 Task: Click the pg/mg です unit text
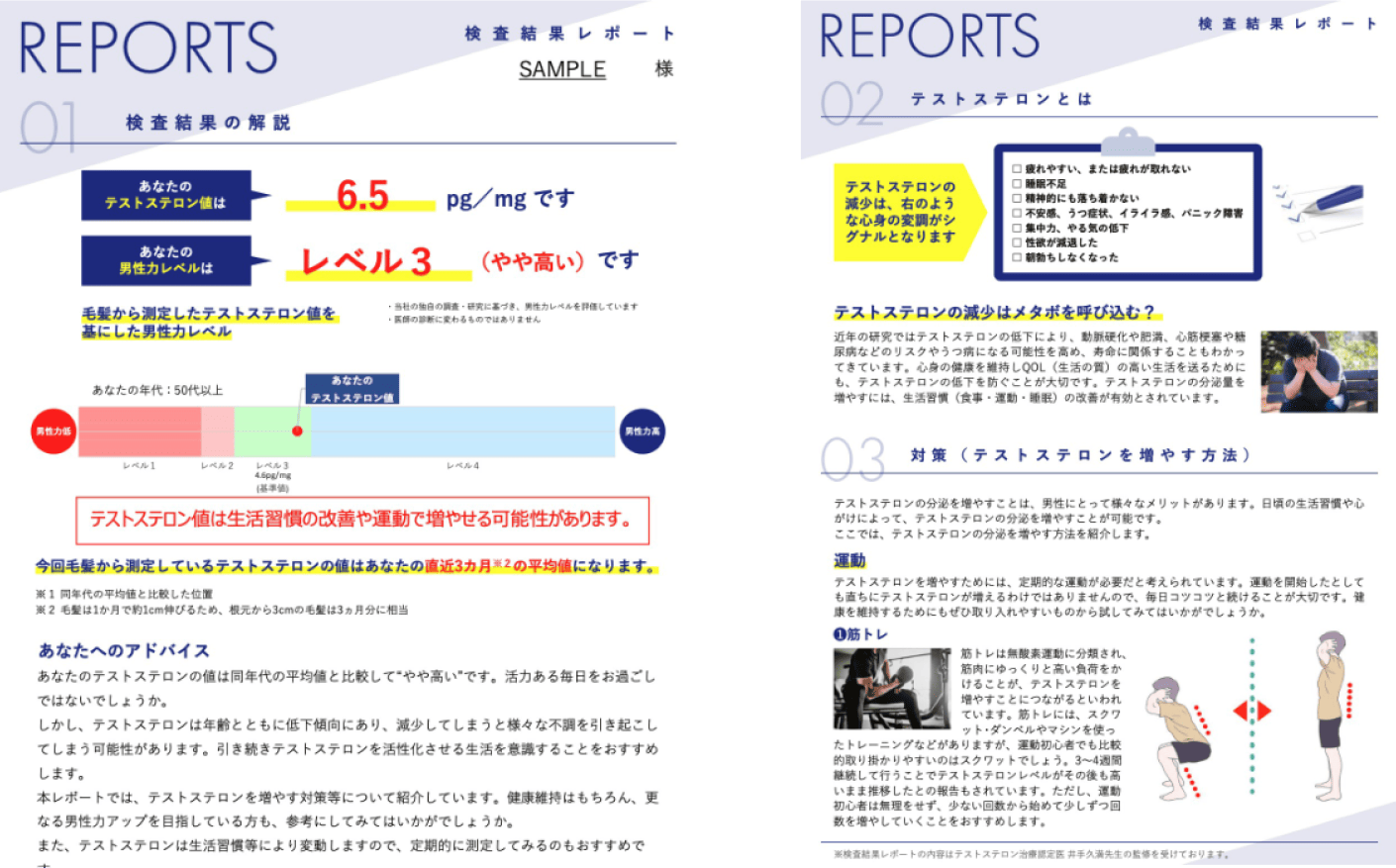[510, 198]
